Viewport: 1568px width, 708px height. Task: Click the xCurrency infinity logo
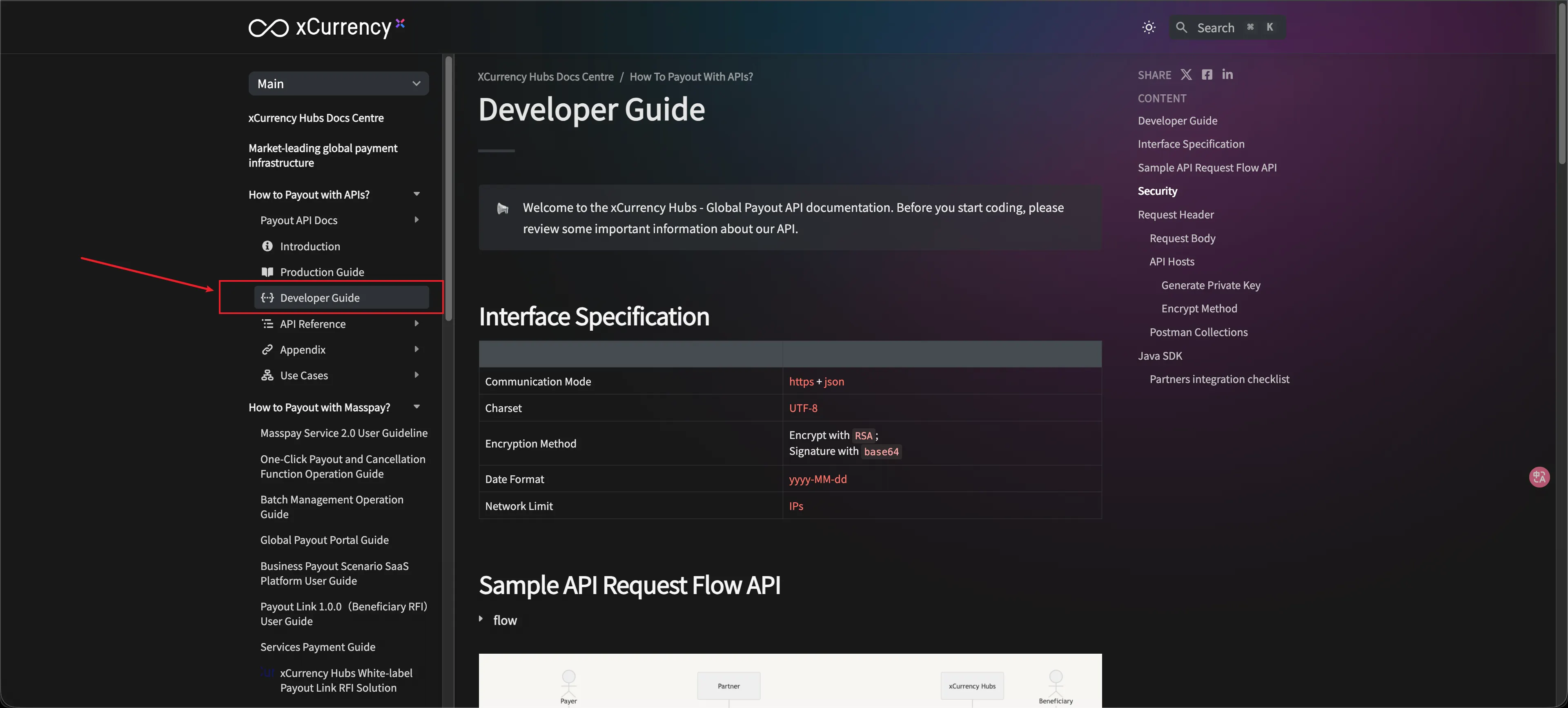tap(268, 28)
